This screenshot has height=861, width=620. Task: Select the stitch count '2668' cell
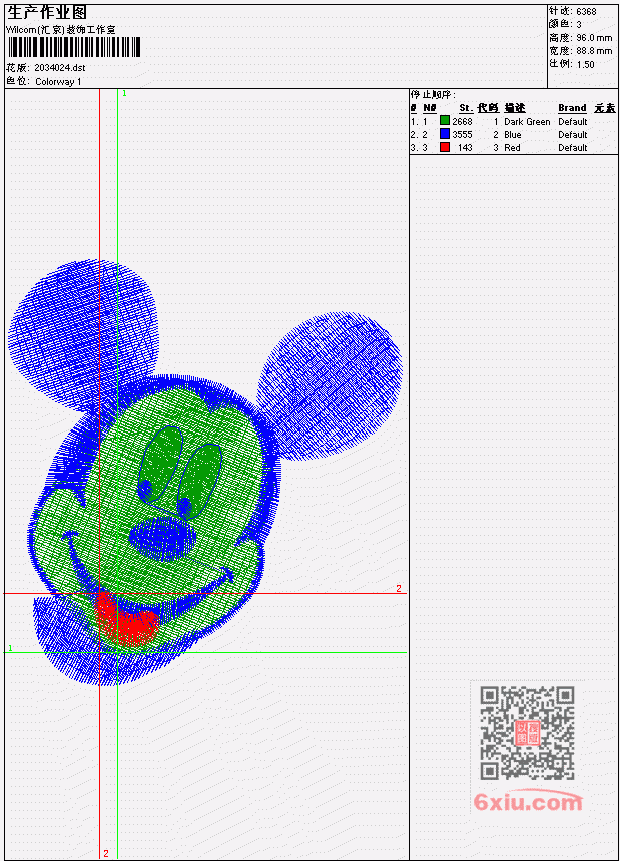click(x=462, y=121)
